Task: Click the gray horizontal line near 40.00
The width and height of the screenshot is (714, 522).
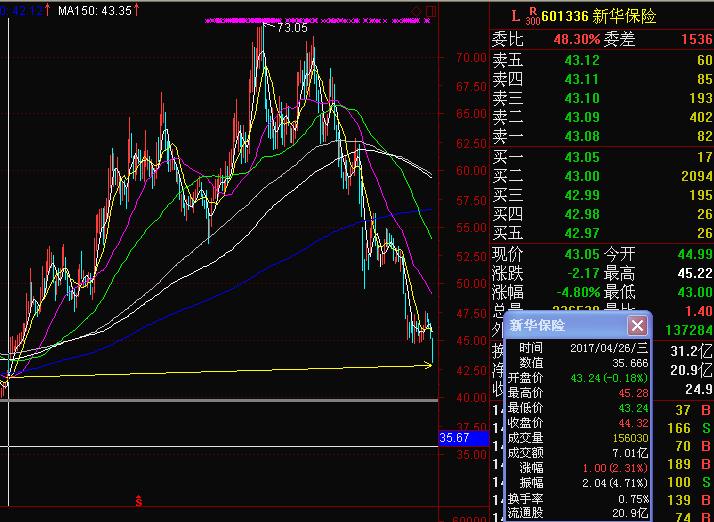Action: tap(220, 400)
